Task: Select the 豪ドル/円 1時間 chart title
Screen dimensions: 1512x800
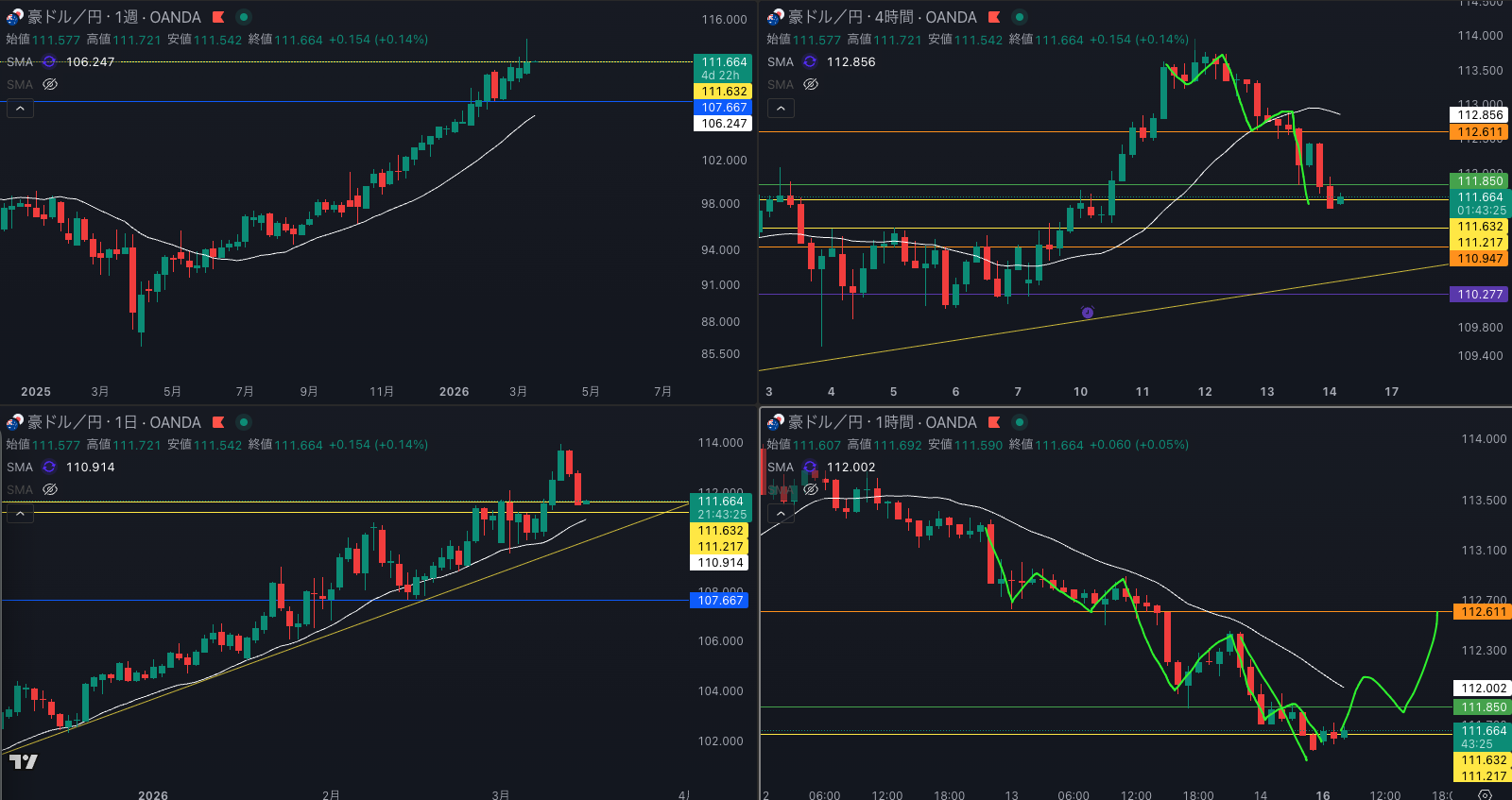Action: (x=882, y=422)
